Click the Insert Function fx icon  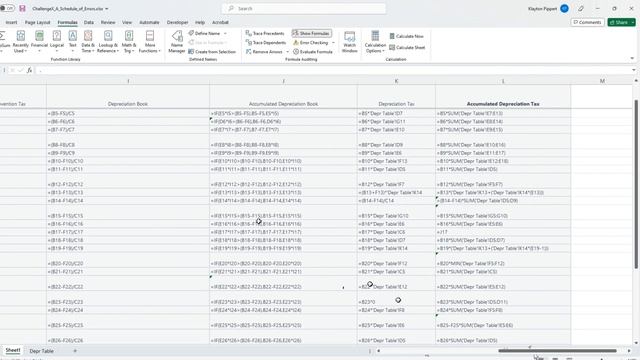click(x=29, y=70)
